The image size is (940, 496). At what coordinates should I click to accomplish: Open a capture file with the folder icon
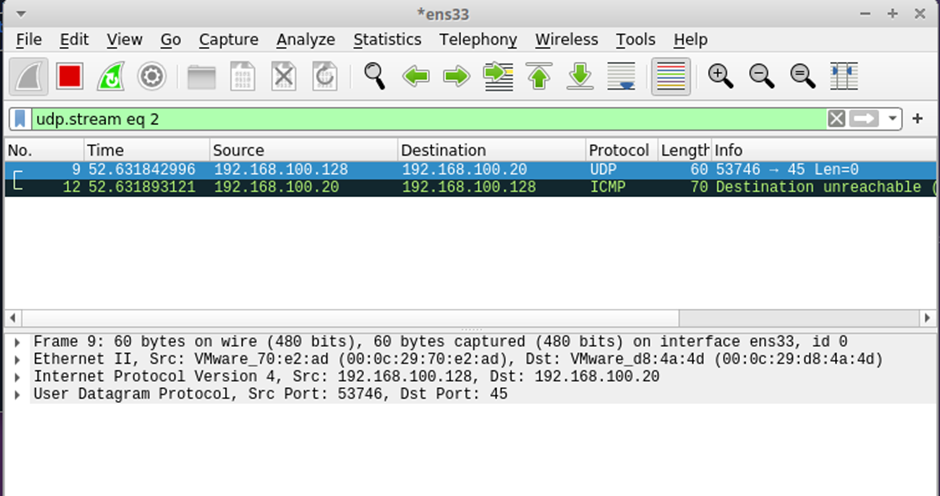click(x=201, y=76)
